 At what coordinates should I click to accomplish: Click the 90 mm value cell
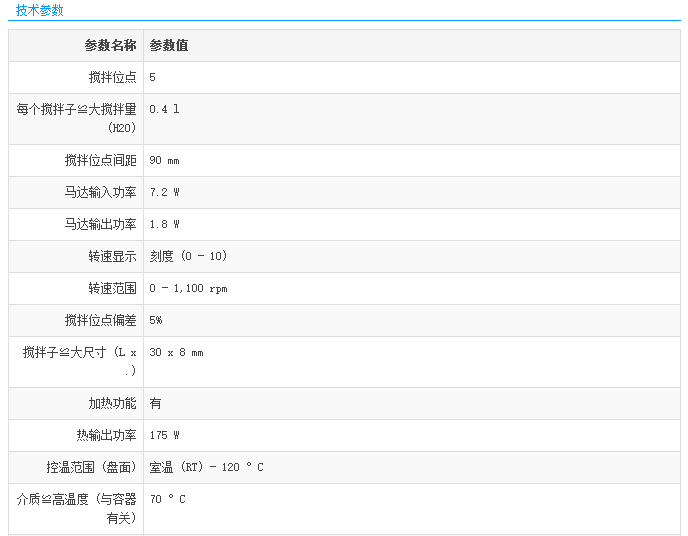coord(164,161)
